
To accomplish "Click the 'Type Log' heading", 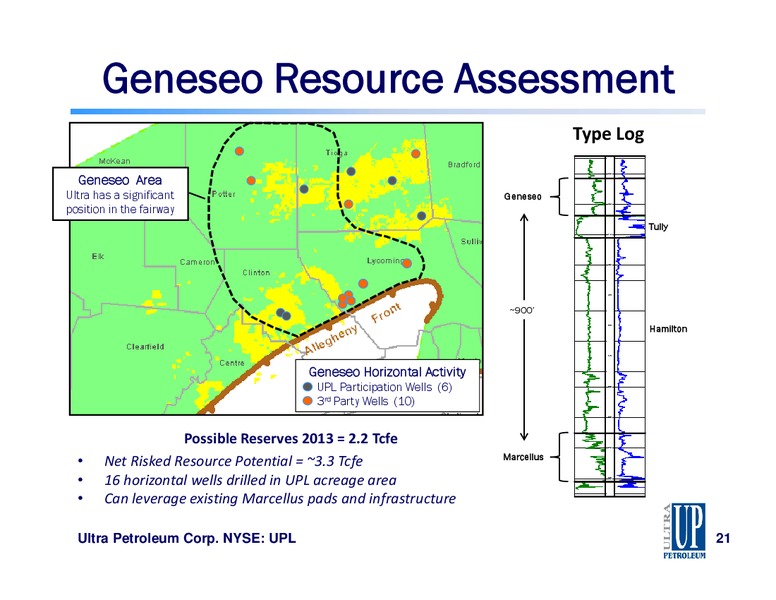I will tap(608, 134).
